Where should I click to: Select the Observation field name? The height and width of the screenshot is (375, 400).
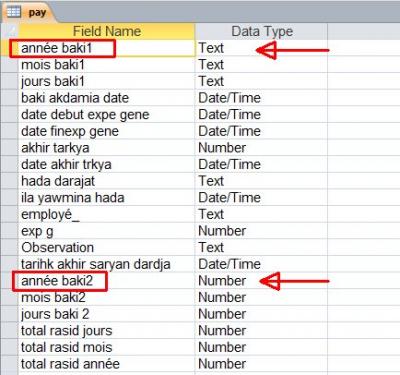point(107,248)
